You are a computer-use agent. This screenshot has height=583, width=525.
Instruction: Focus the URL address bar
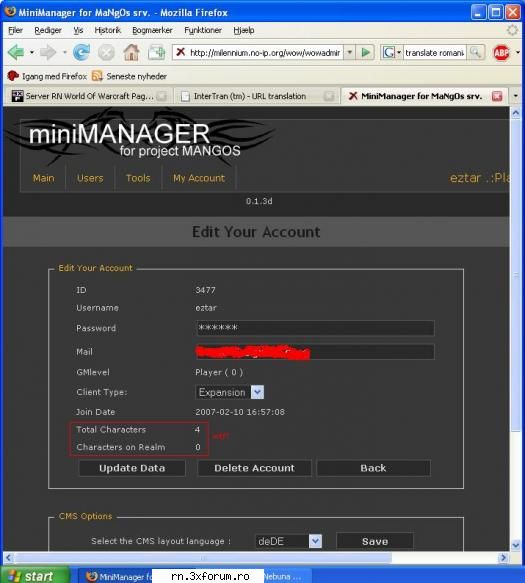[264, 52]
